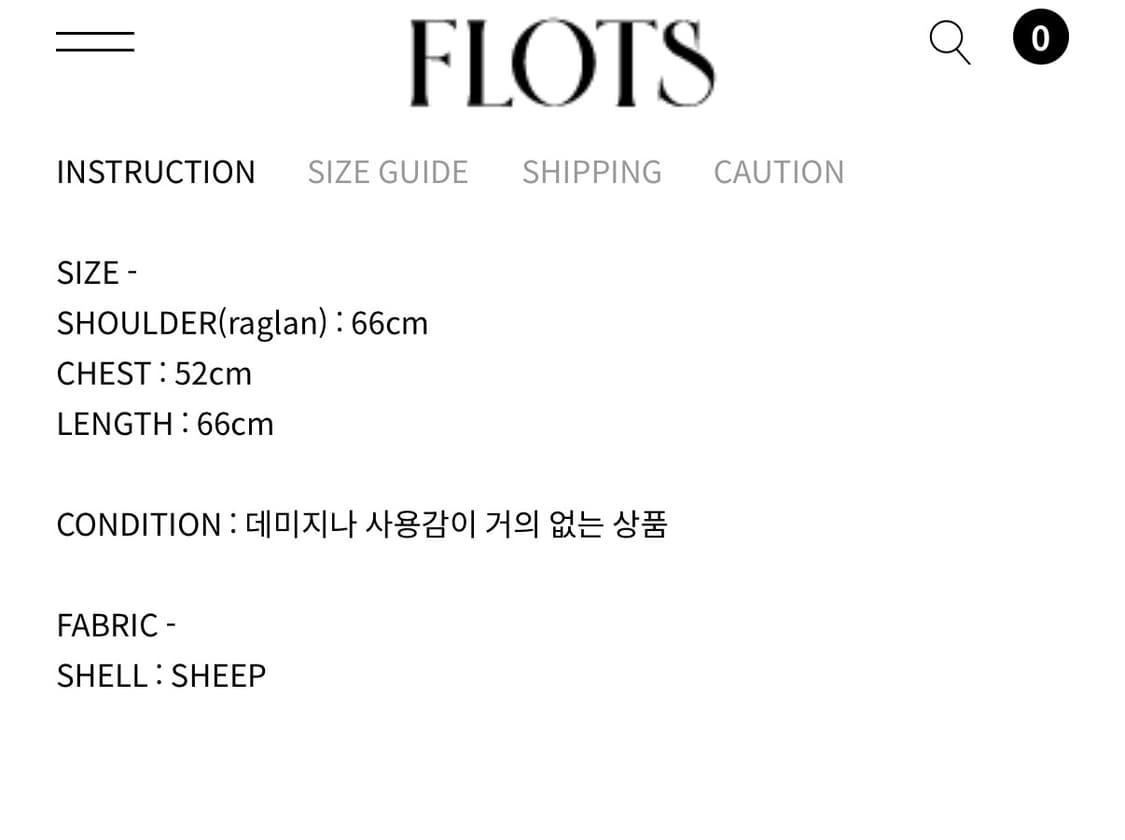Open the hamburger navigation menu
The image size is (1125, 840).
click(x=95, y=42)
